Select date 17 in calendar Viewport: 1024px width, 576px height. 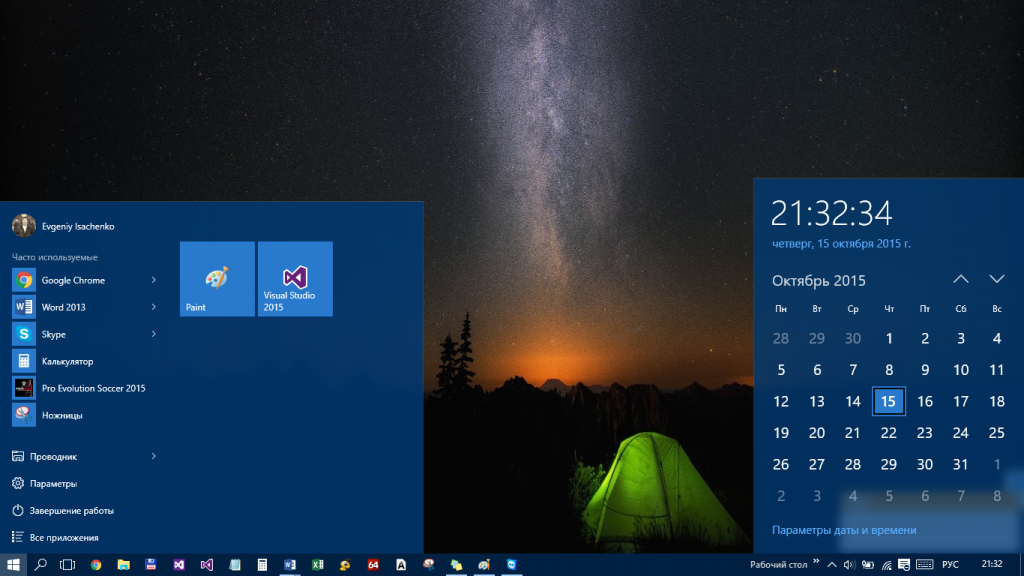961,401
